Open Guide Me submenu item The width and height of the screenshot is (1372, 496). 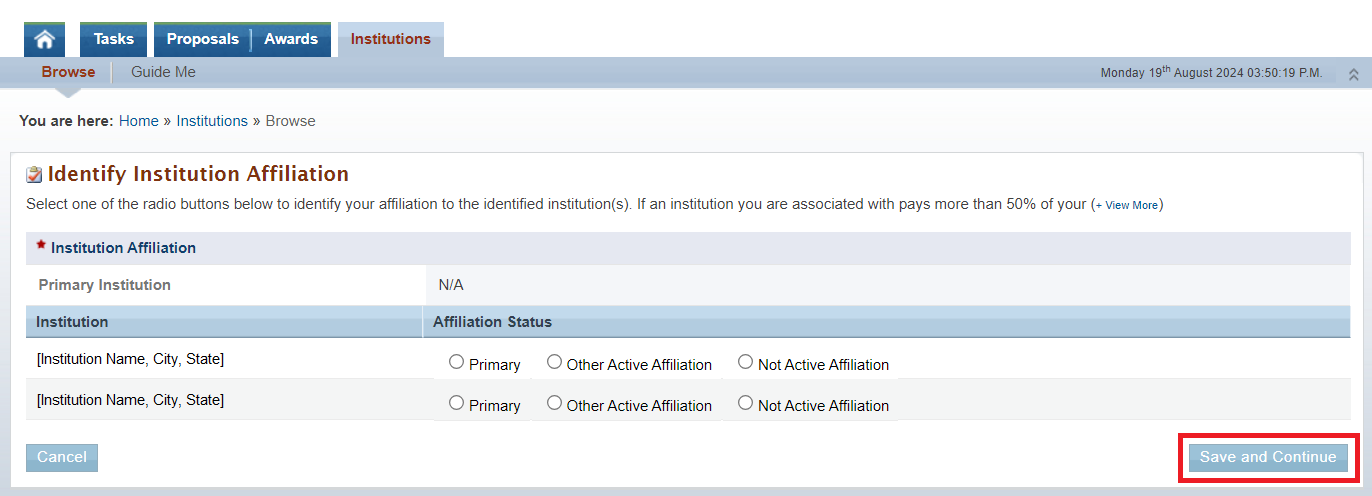pos(163,72)
